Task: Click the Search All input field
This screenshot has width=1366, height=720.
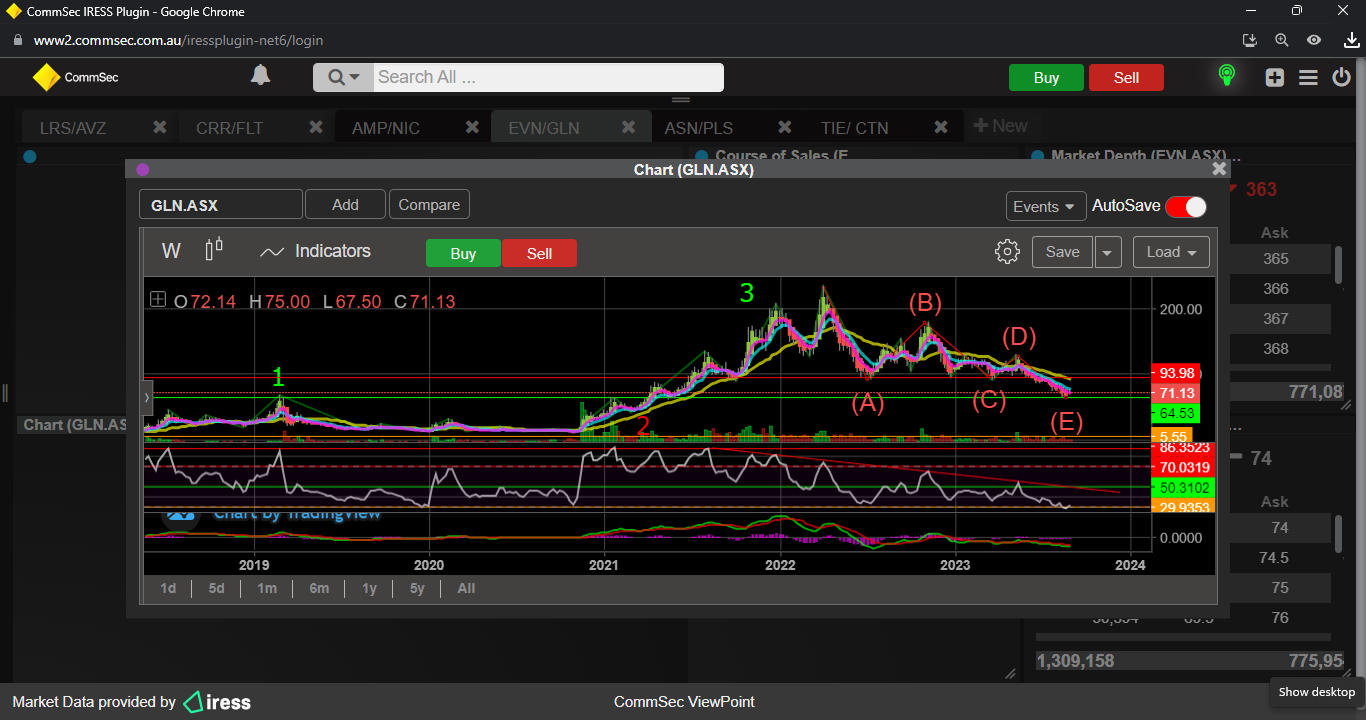Action: point(548,77)
